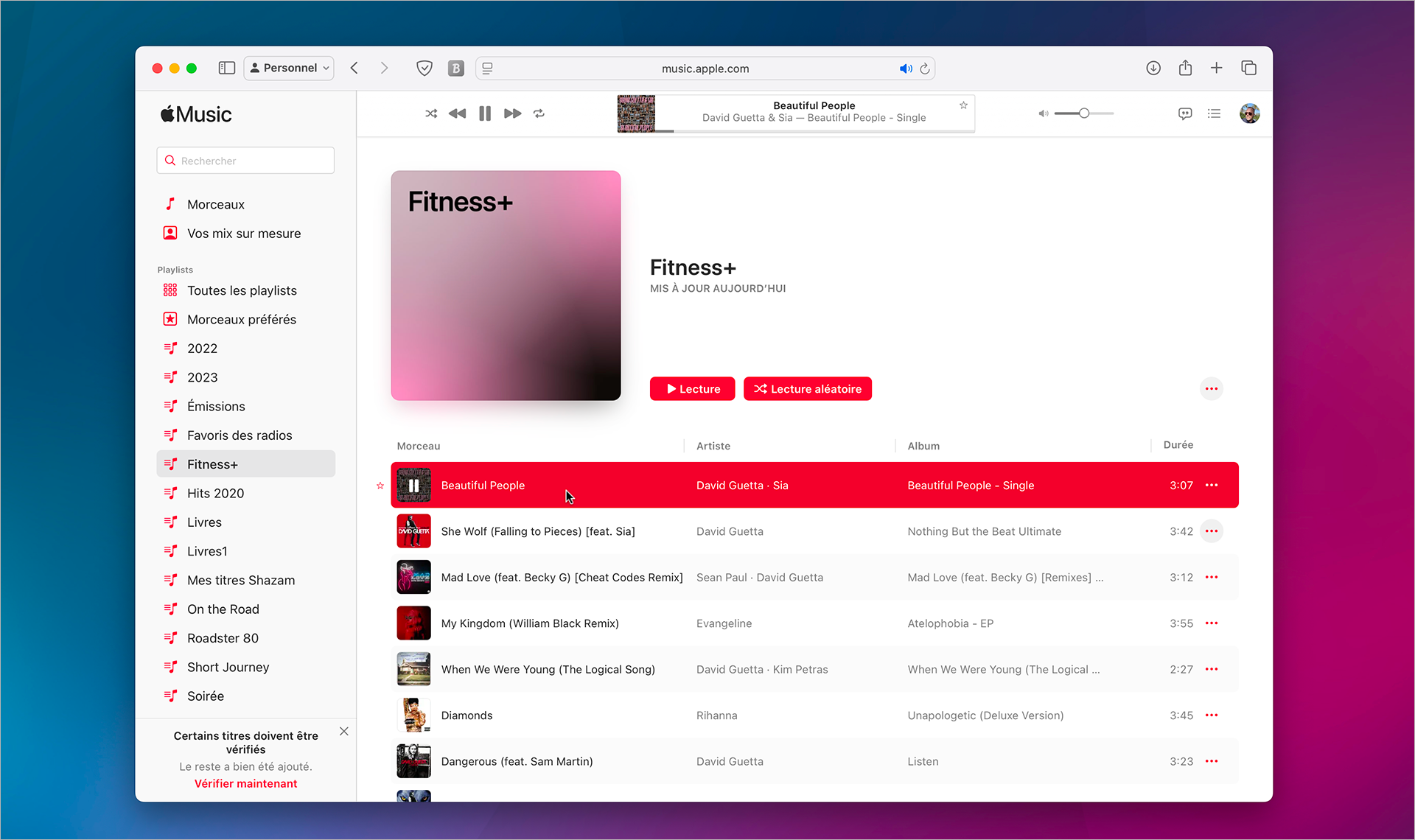This screenshot has height=840, width=1415.
Task: Click the now-playing album artwork thumbnail
Action: coord(636,113)
